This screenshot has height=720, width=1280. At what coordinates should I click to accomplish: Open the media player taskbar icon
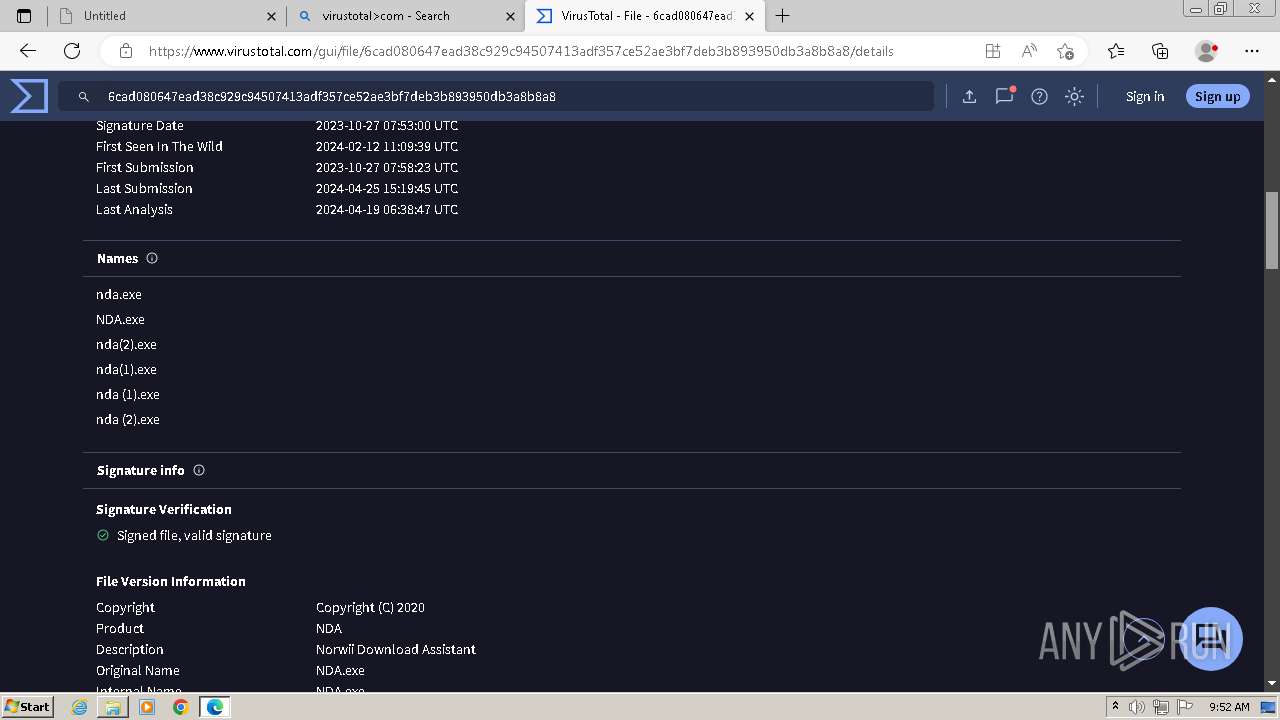pos(147,707)
